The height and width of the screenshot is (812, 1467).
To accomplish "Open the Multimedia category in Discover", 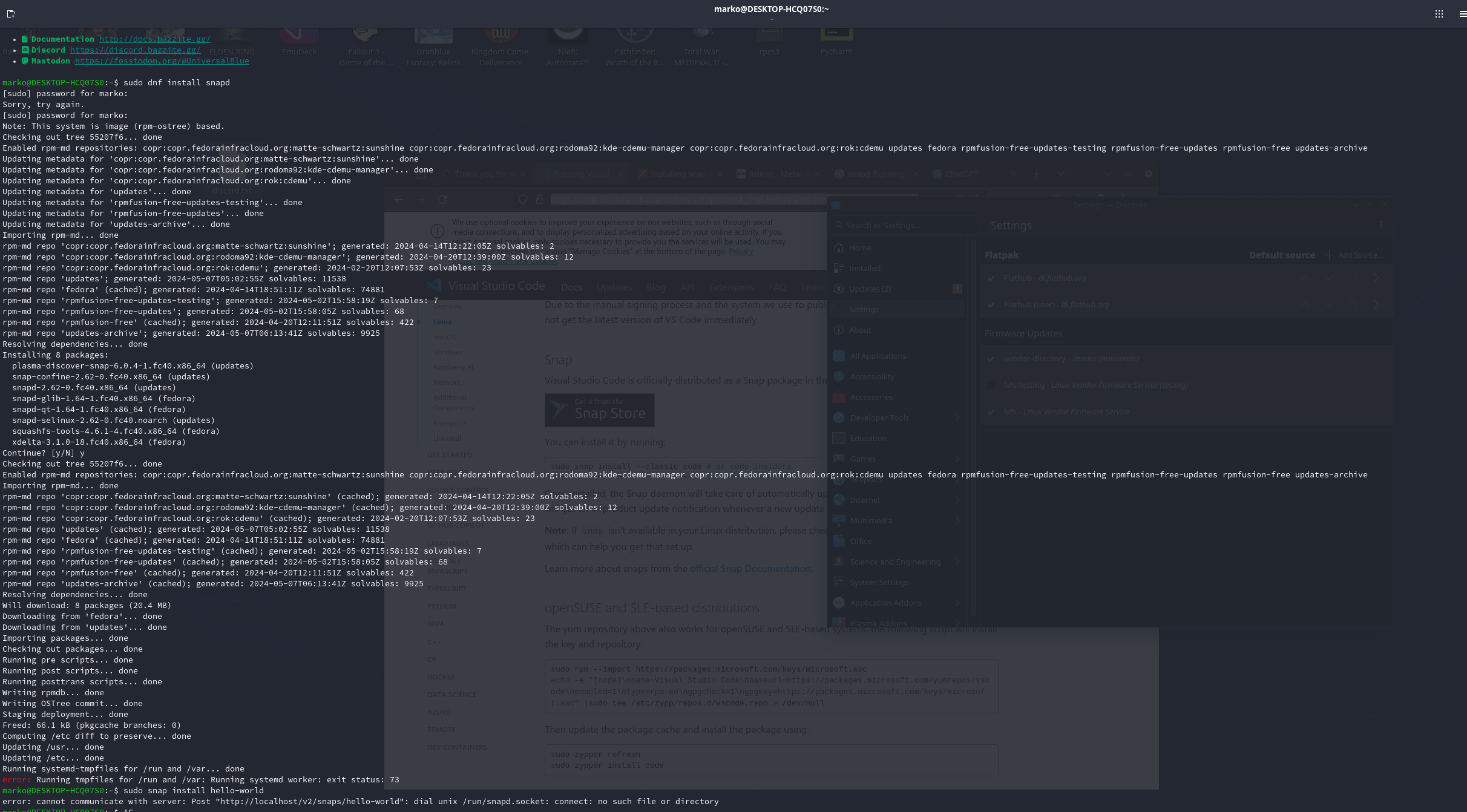I will (x=871, y=520).
